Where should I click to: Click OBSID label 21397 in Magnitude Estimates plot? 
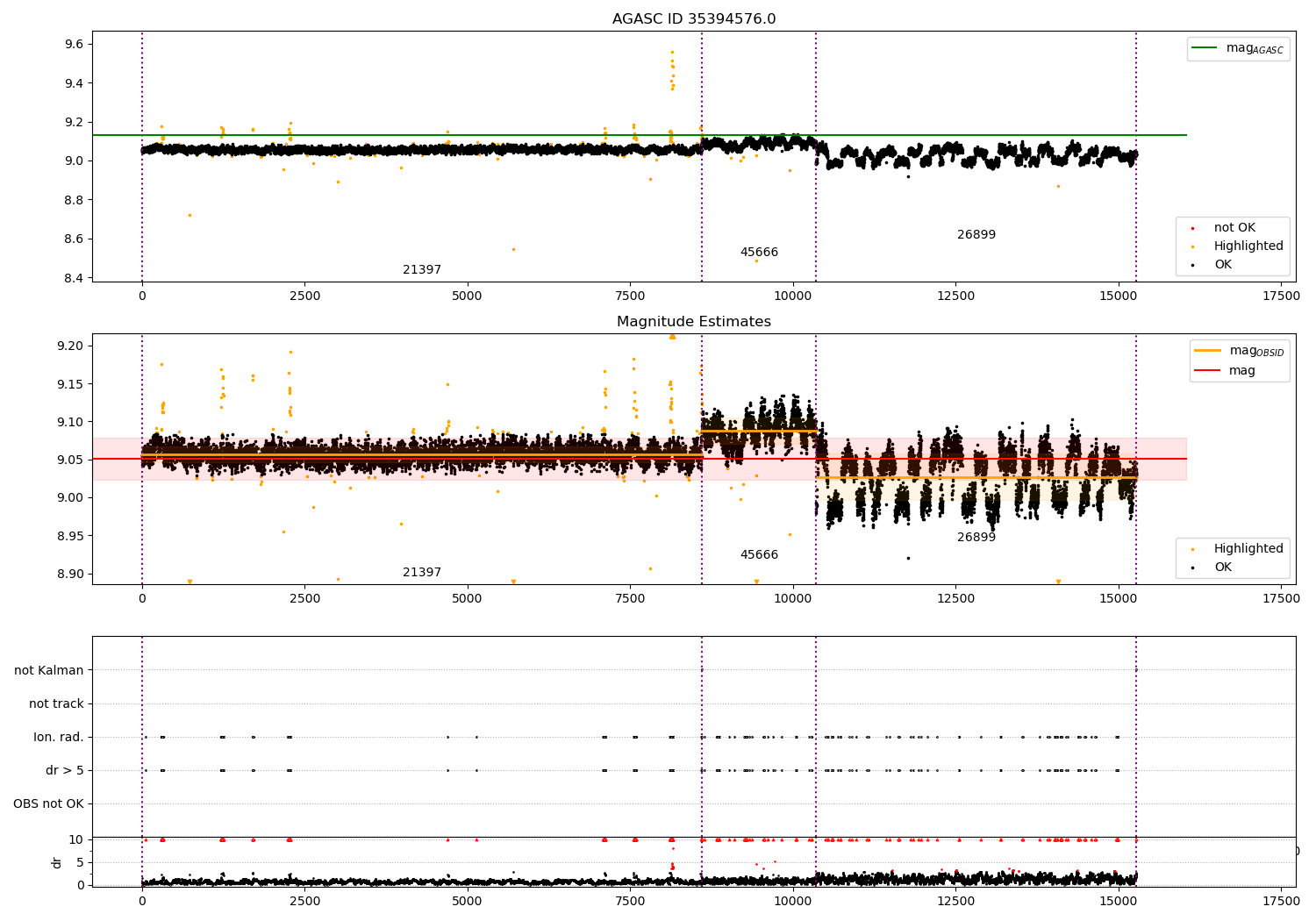coord(422,573)
